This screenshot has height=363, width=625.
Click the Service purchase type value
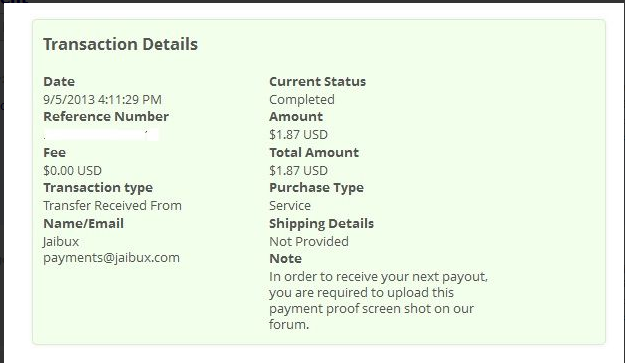(290, 206)
